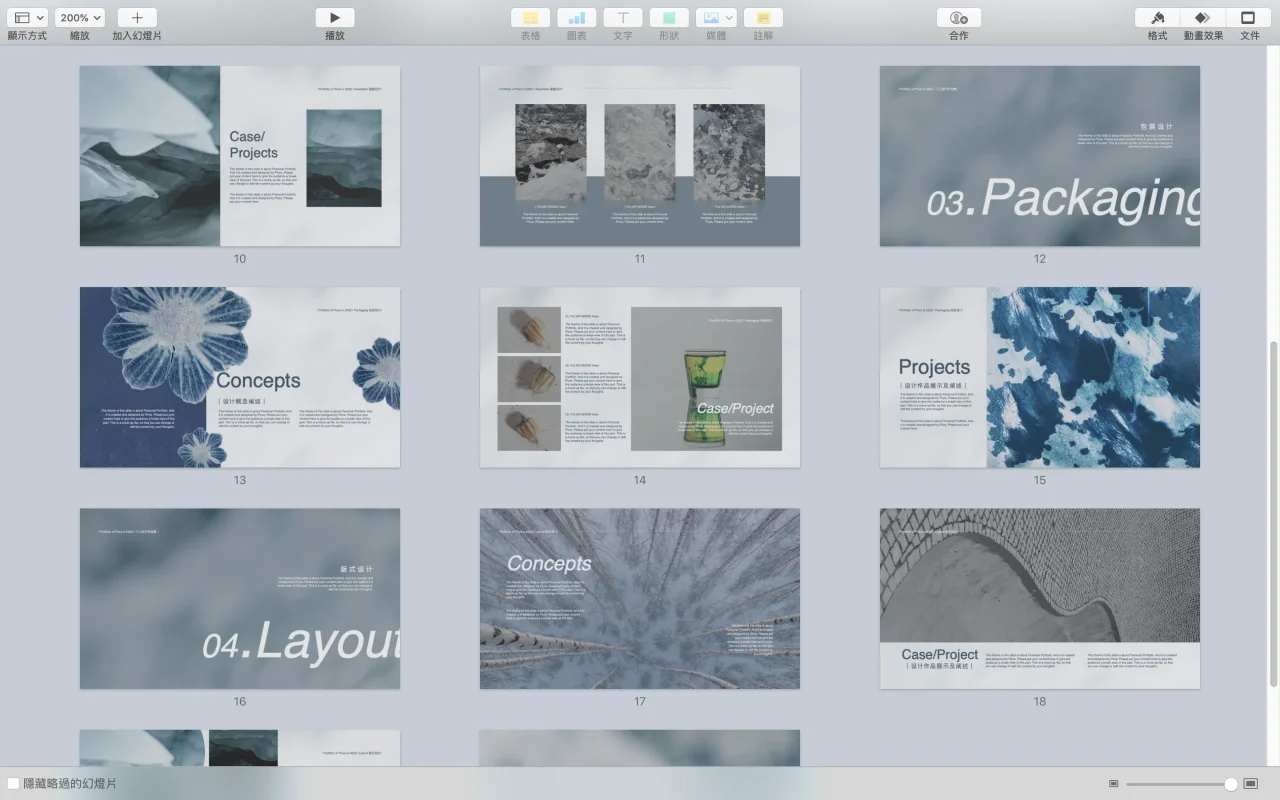Select slide 13 Concepts with blue flowers

tap(240, 377)
